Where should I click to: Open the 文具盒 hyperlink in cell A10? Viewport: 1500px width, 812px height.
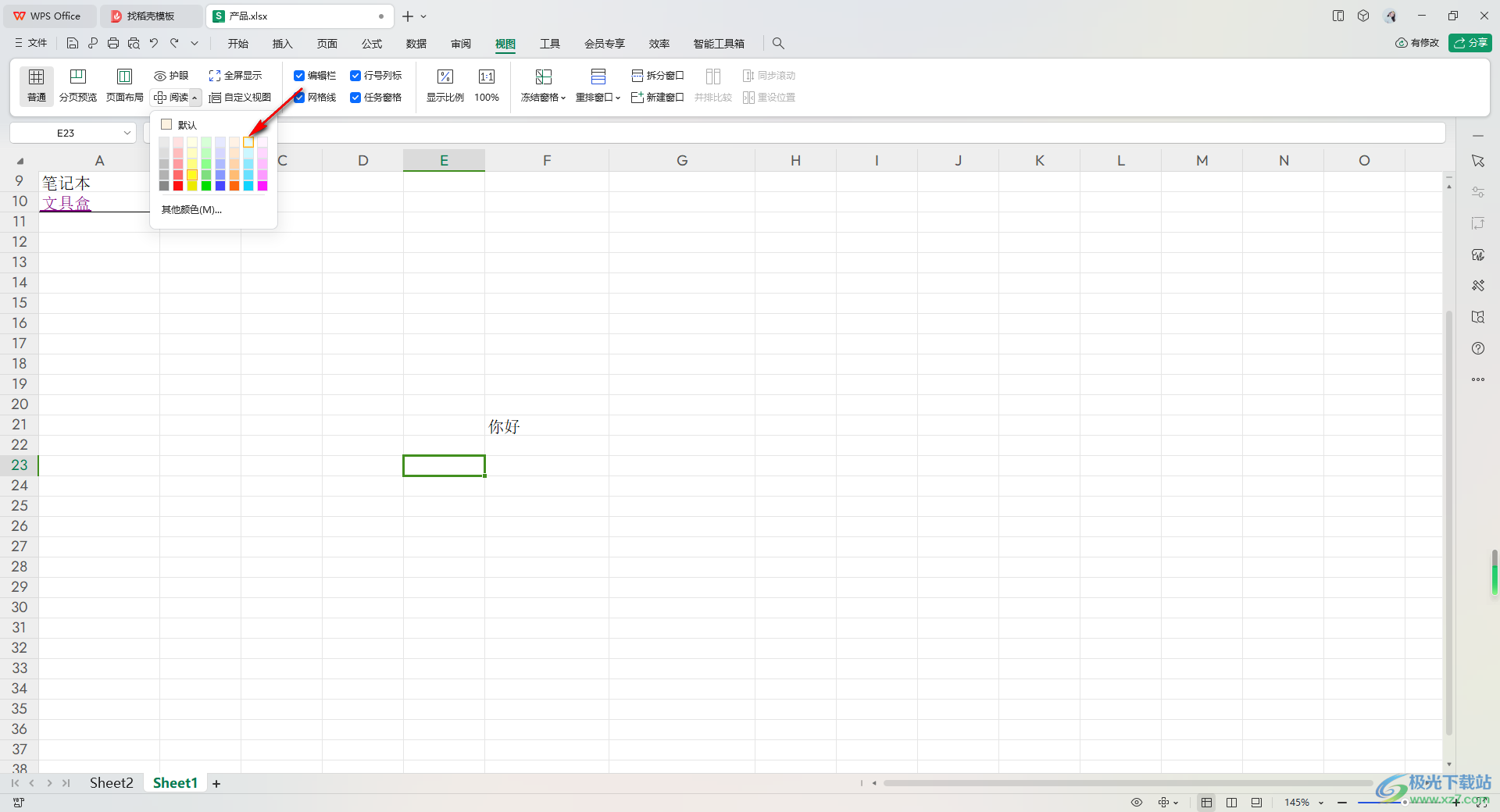tap(66, 203)
